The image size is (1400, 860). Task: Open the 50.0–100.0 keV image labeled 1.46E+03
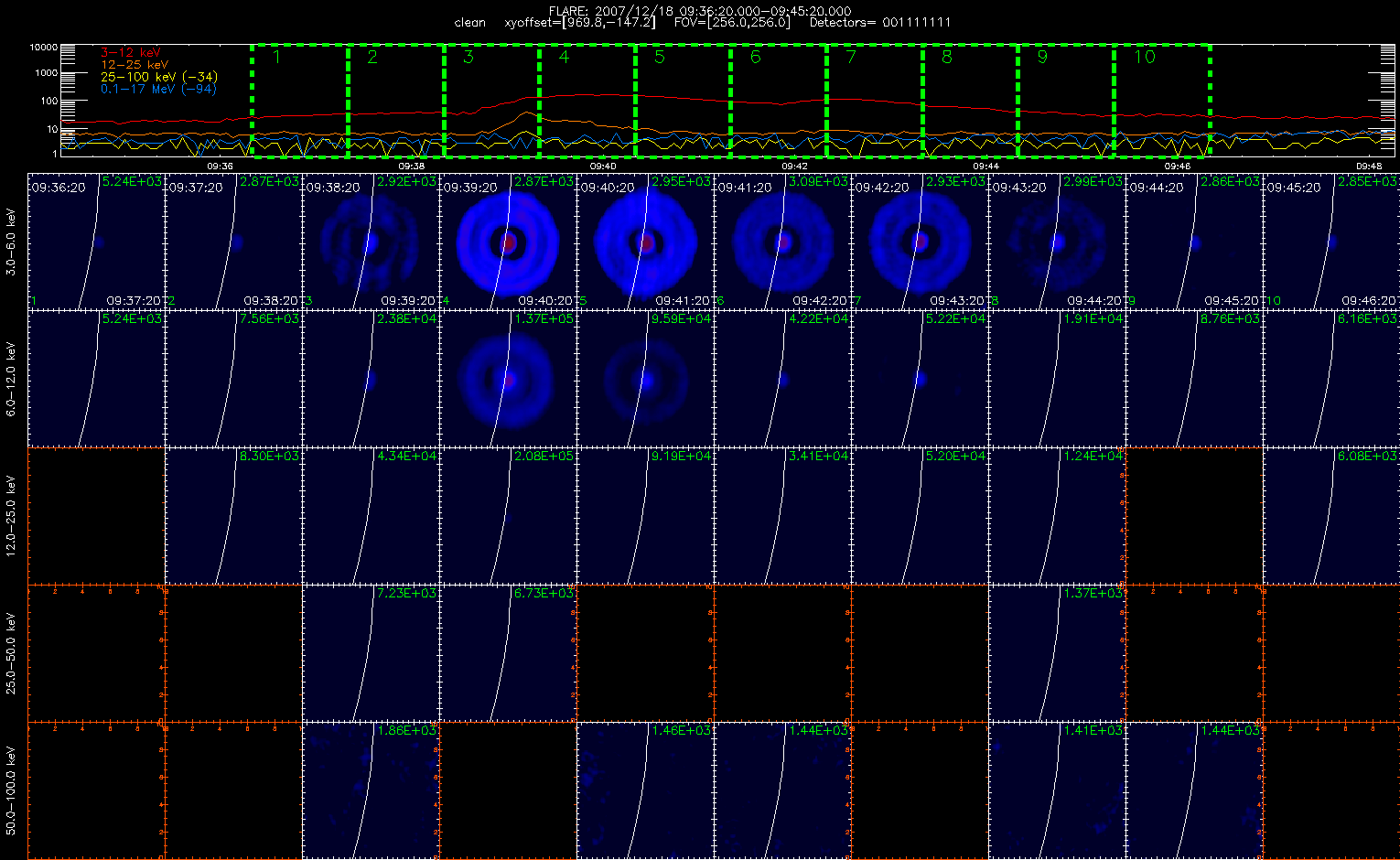pos(645,790)
